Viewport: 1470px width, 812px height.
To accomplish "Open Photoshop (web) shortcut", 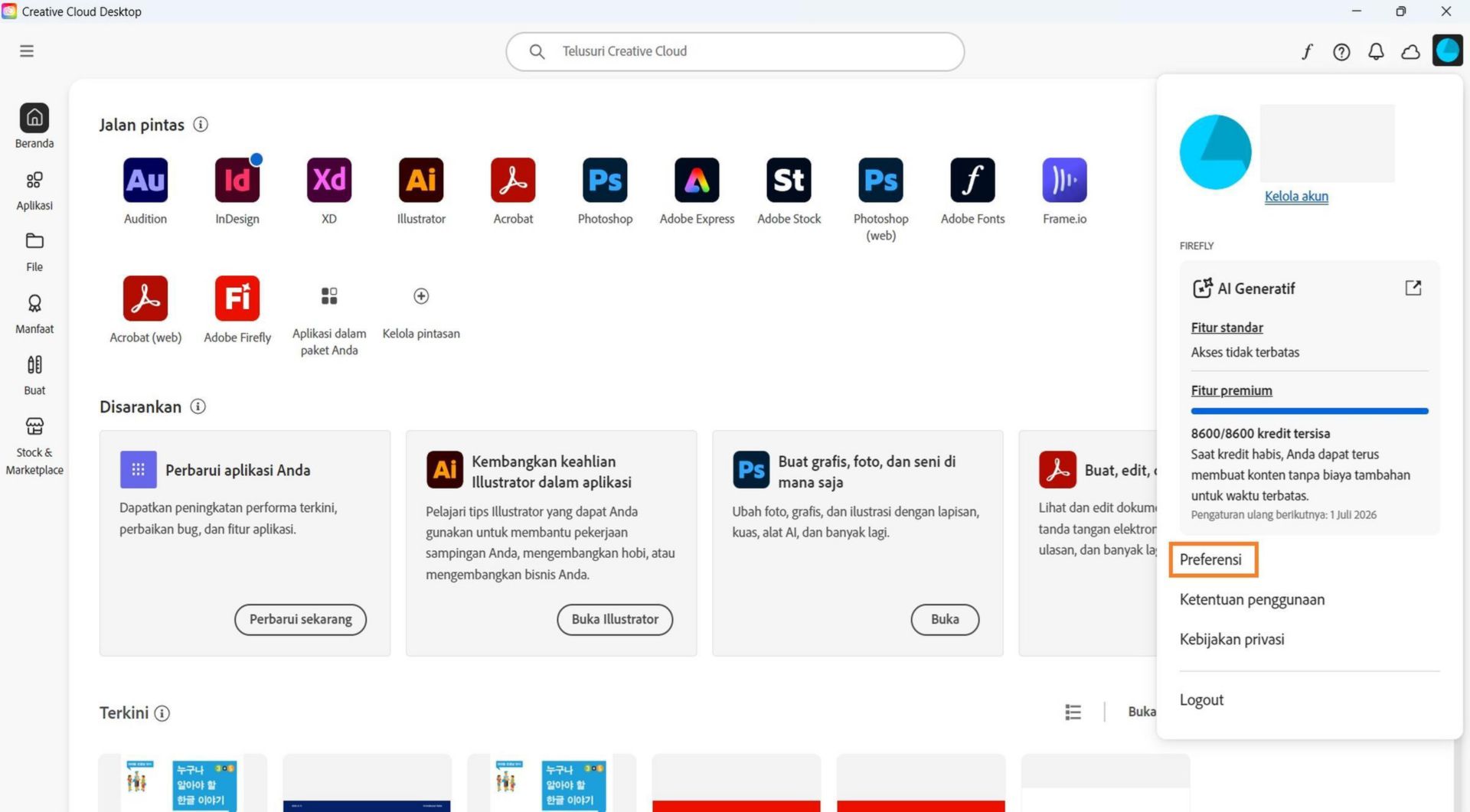I will 880,180.
